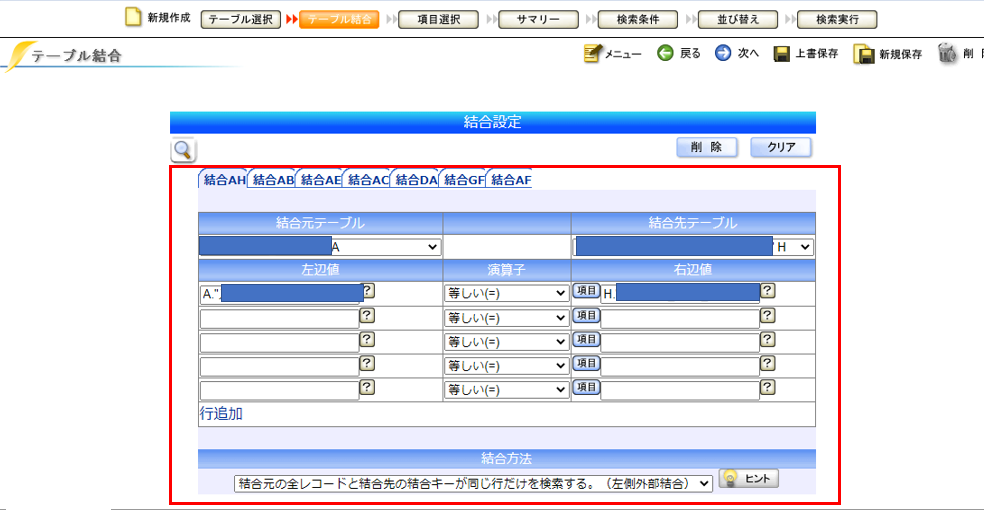Click the 上書保存 floppy disk icon

781,54
